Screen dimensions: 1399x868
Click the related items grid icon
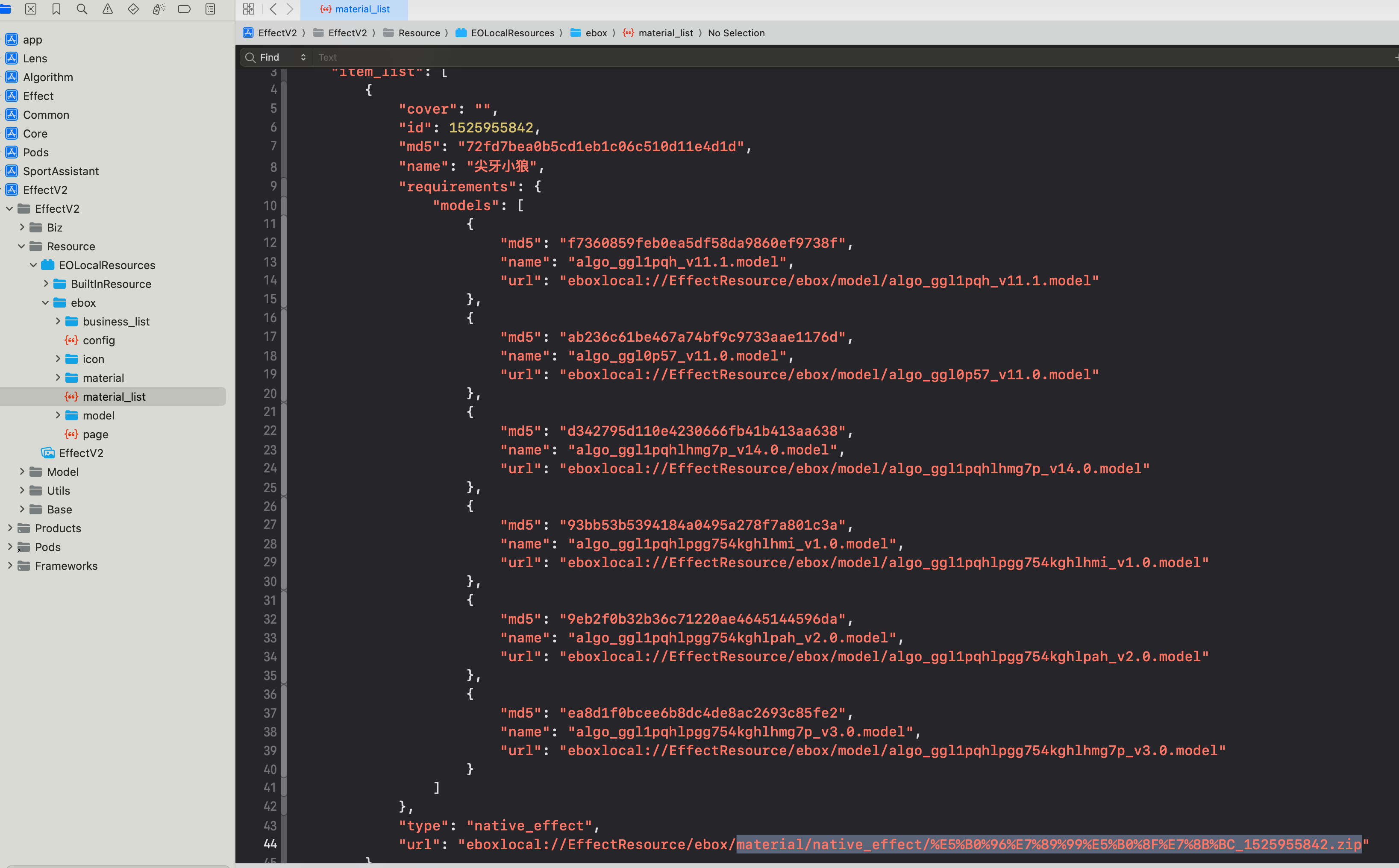(x=249, y=9)
